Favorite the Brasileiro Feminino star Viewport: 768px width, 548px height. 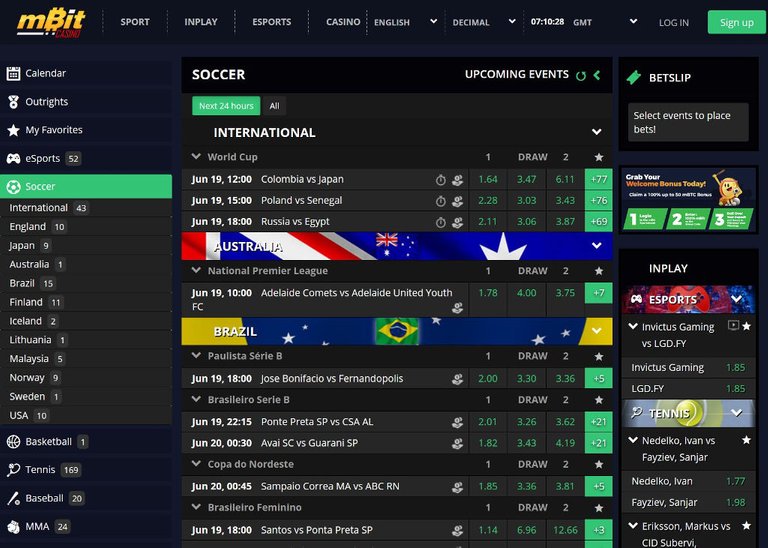coord(599,508)
